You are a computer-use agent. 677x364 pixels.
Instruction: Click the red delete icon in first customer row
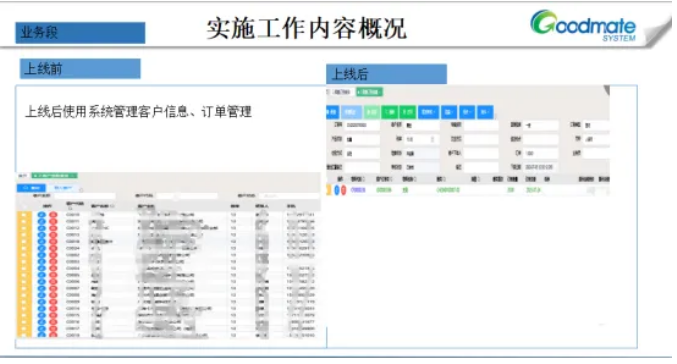53,215
